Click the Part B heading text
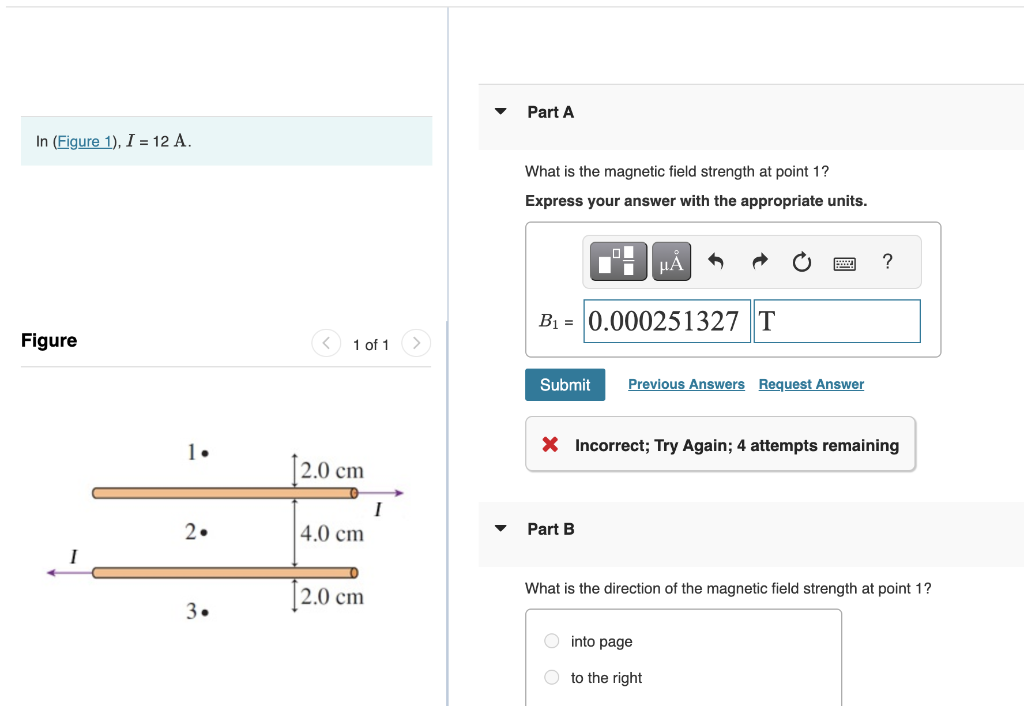This screenshot has height=706, width=1024. pyautogui.click(x=551, y=529)
